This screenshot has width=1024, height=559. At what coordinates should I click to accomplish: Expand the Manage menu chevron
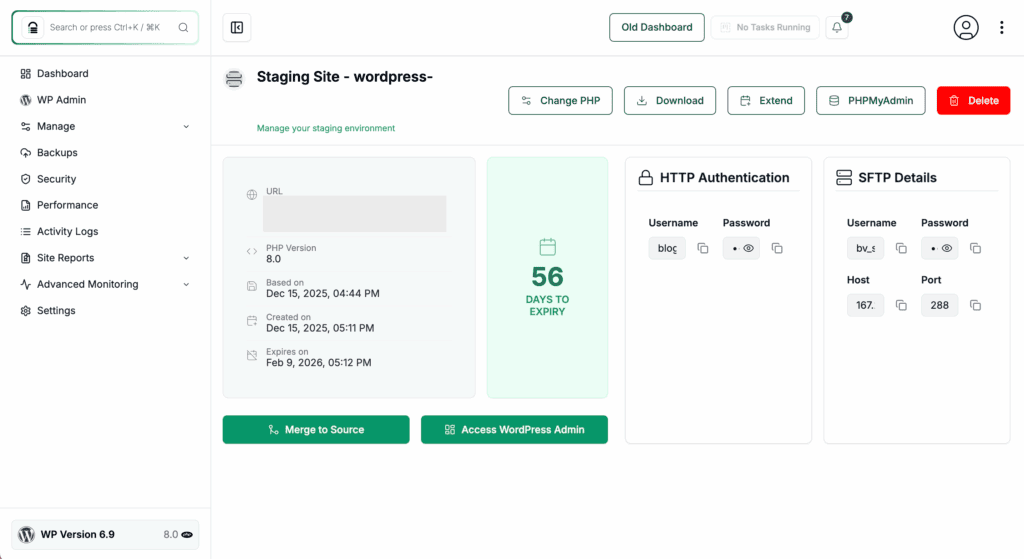(x=186, y=127)
